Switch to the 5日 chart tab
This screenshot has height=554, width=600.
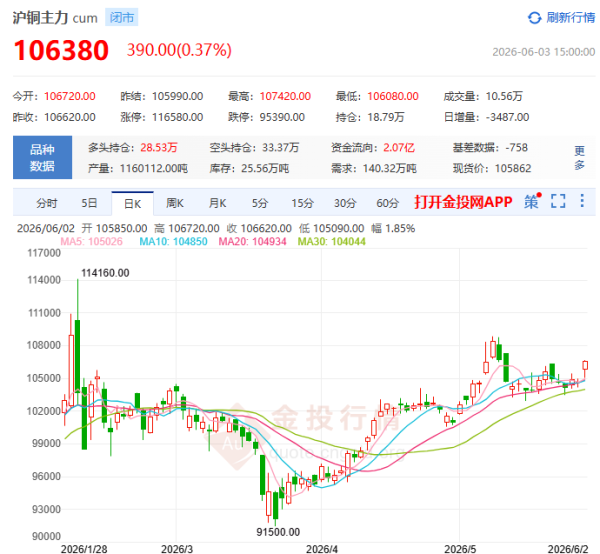[x=89, y=203]
